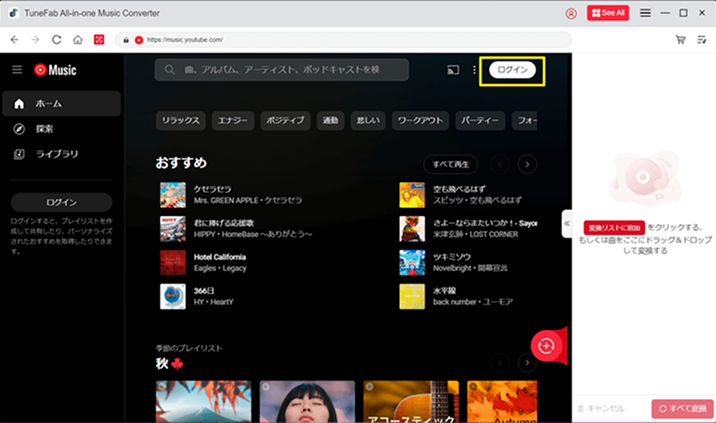Open the shopping cart icon in toolbar
Screen dimensions: 716x423
click(x=681, y=40)
